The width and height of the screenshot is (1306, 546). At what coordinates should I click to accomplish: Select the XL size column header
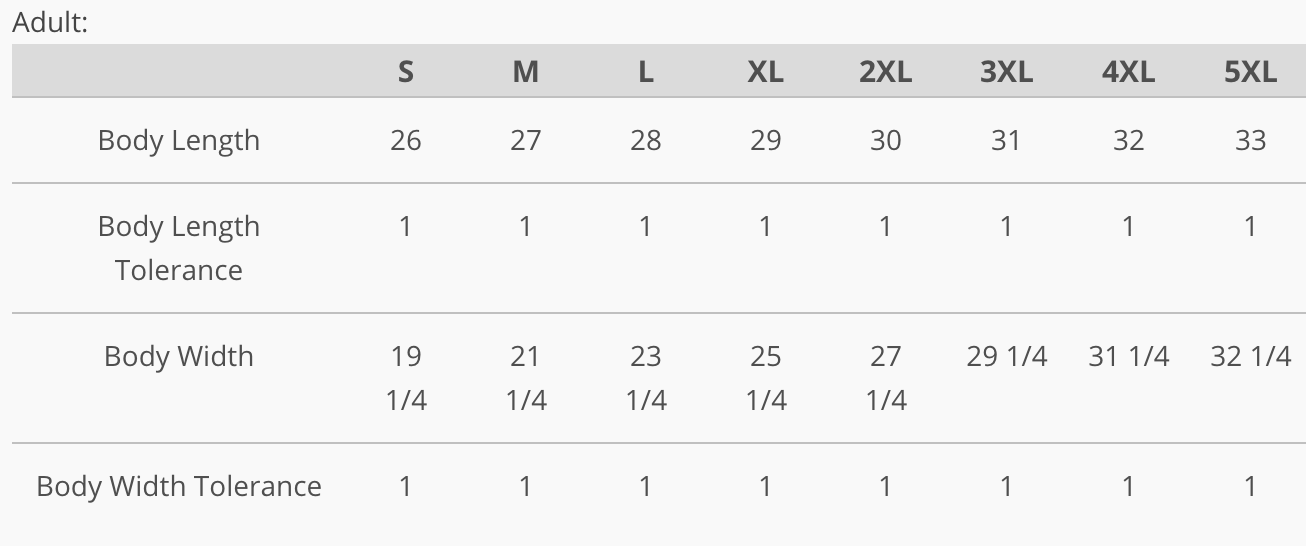click(765, 72)
